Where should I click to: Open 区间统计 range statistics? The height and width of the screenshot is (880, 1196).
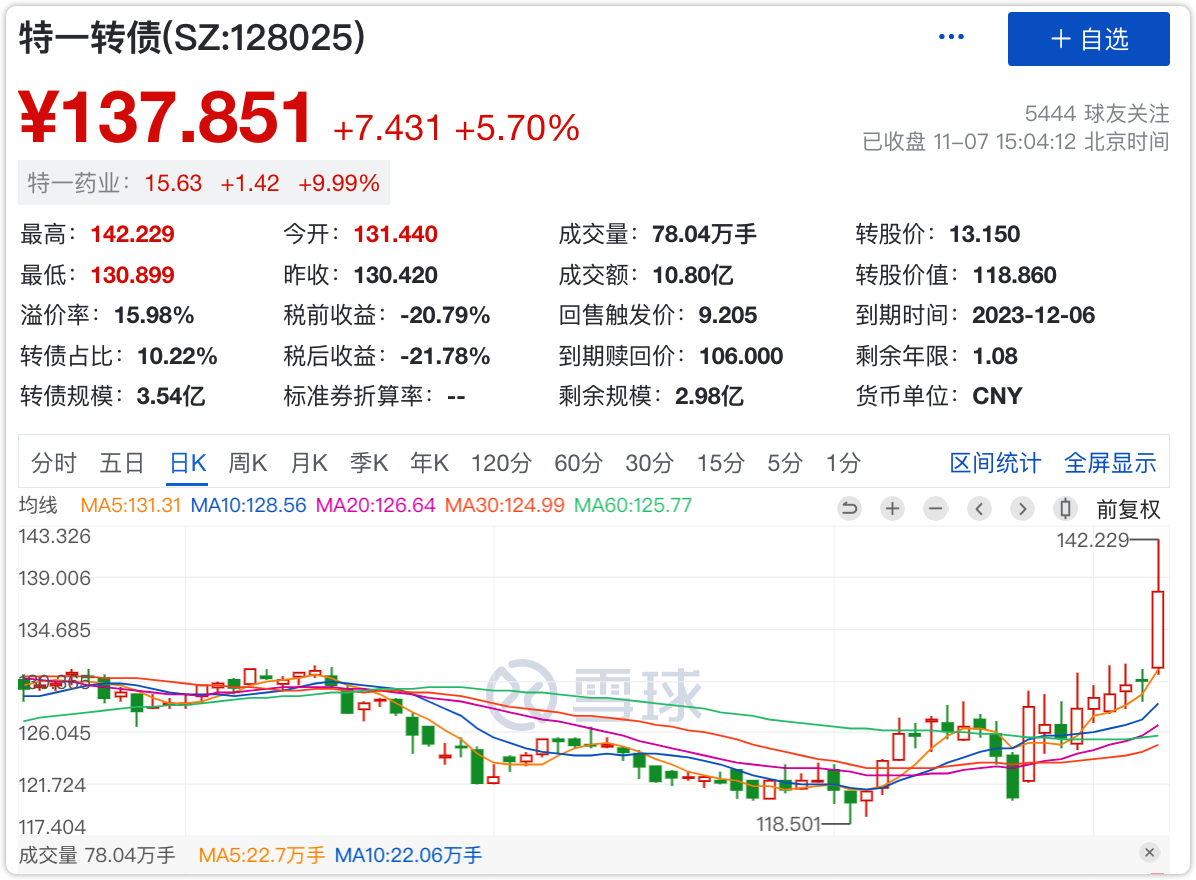(x=995, y=463)
